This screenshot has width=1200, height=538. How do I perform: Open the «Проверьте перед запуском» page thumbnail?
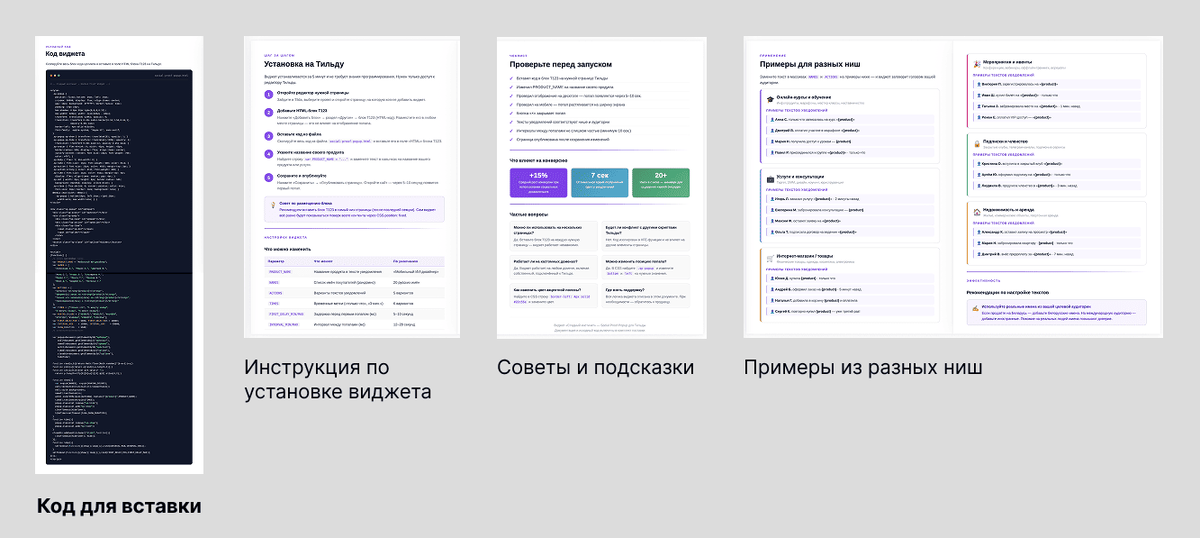(602, 187)
